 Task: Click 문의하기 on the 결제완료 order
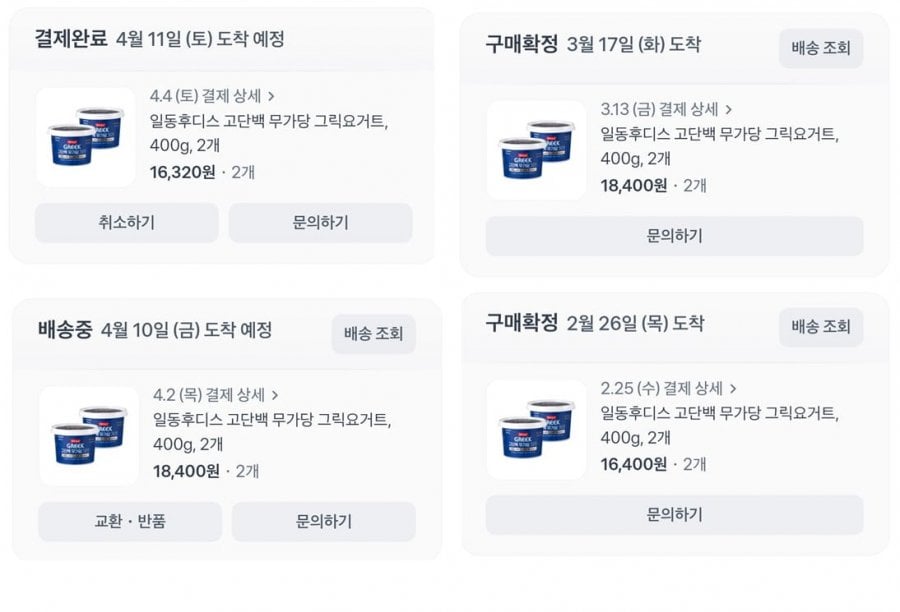(320, 223)
